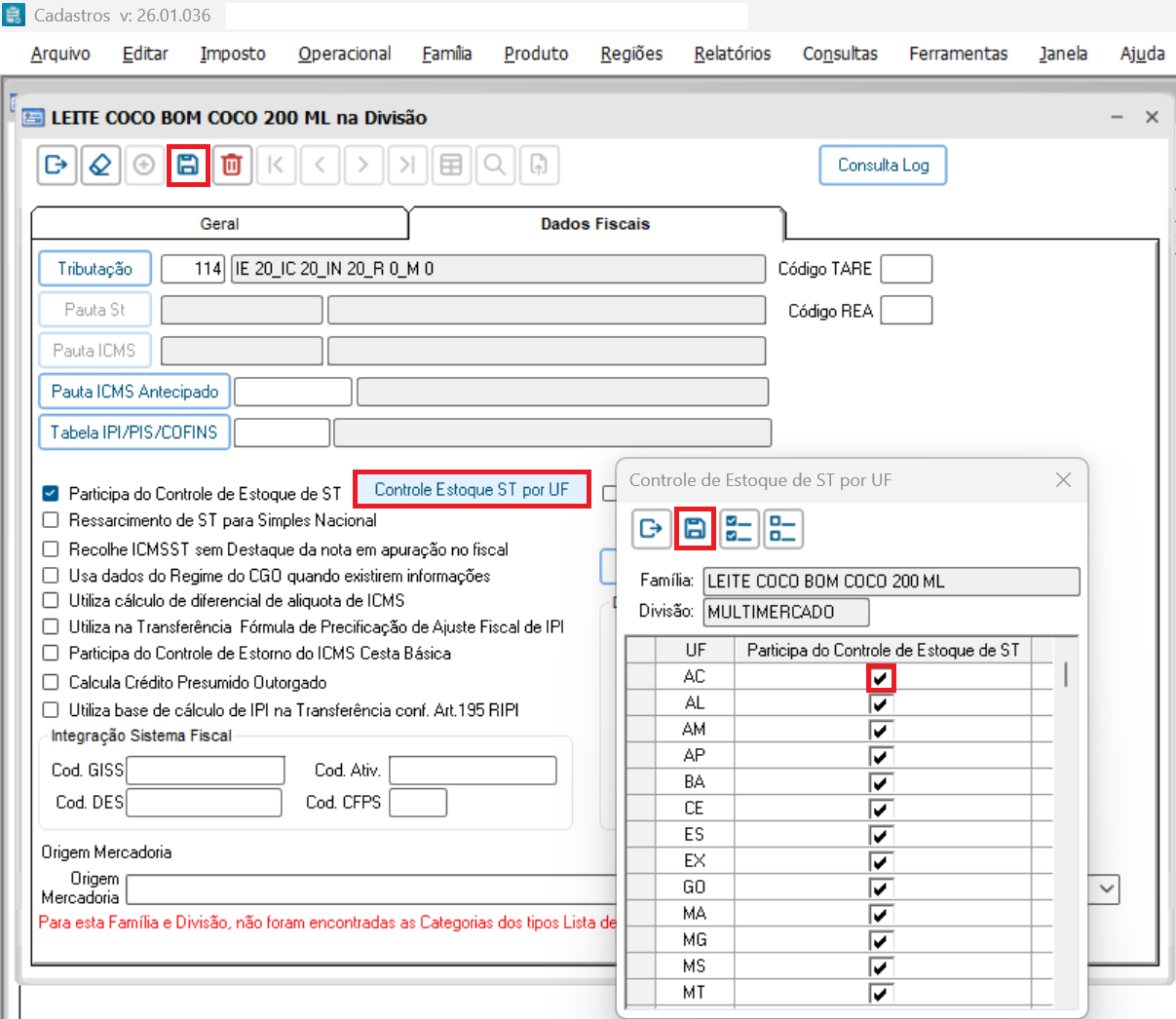This screenshot has height=1019, width=1176.
Task: Expand the Origem Mercadoria dropdown arrow
Action: pyautogui.click(x=1107, y=888)
